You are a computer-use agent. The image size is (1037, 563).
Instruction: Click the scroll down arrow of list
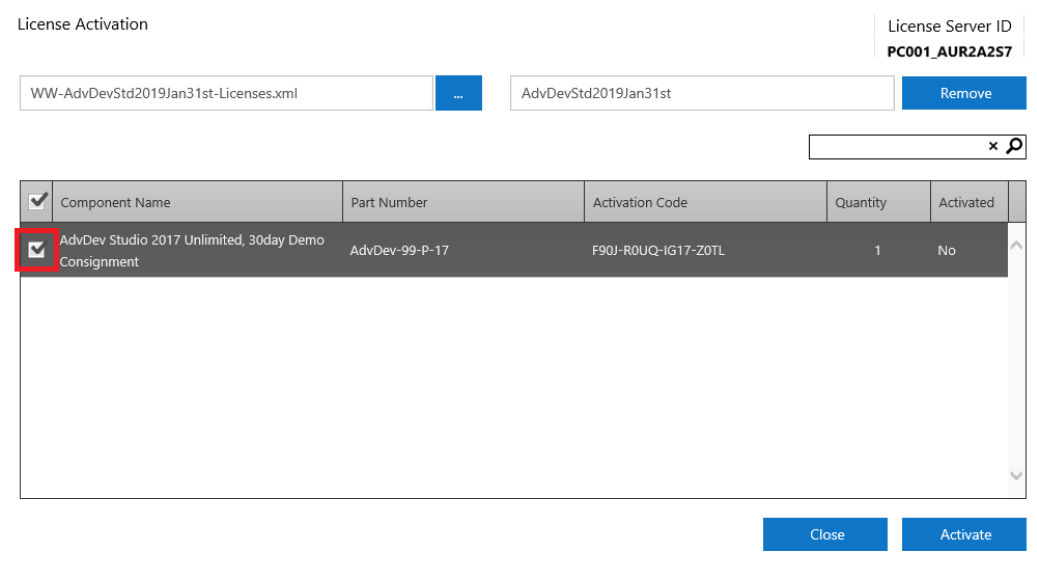1017,475
